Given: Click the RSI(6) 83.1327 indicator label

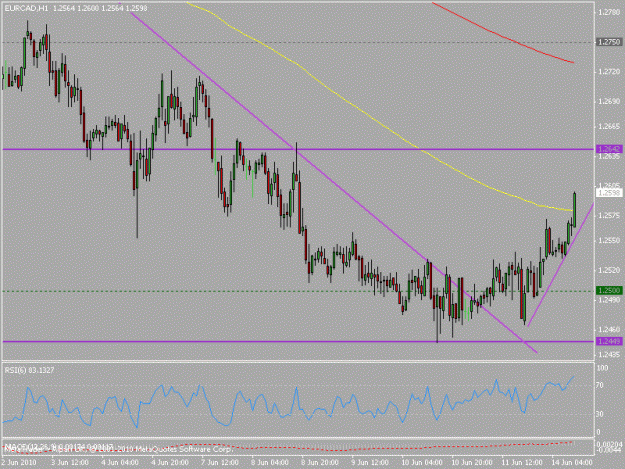Looking at the screenshot, I should click(x=29, y=370).
